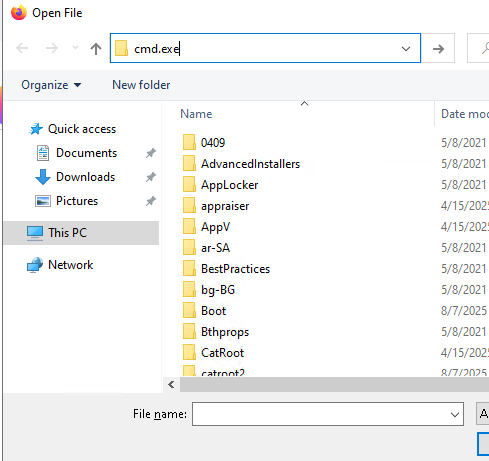Click the search box magnifier
The width and height of the screenshot is (489, 461).
tap(485, 49)
